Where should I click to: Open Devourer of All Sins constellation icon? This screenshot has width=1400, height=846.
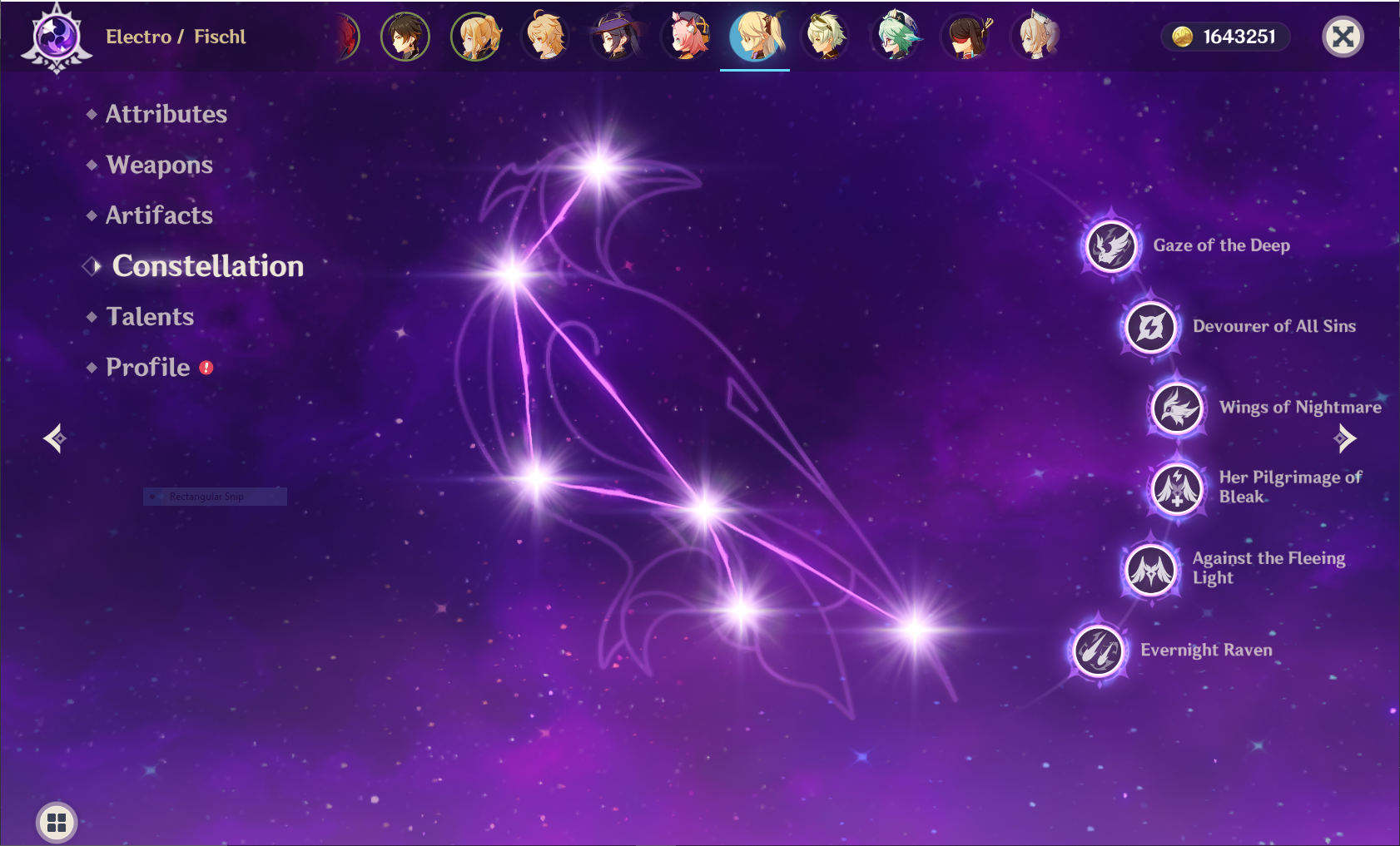pos(1150,327)
